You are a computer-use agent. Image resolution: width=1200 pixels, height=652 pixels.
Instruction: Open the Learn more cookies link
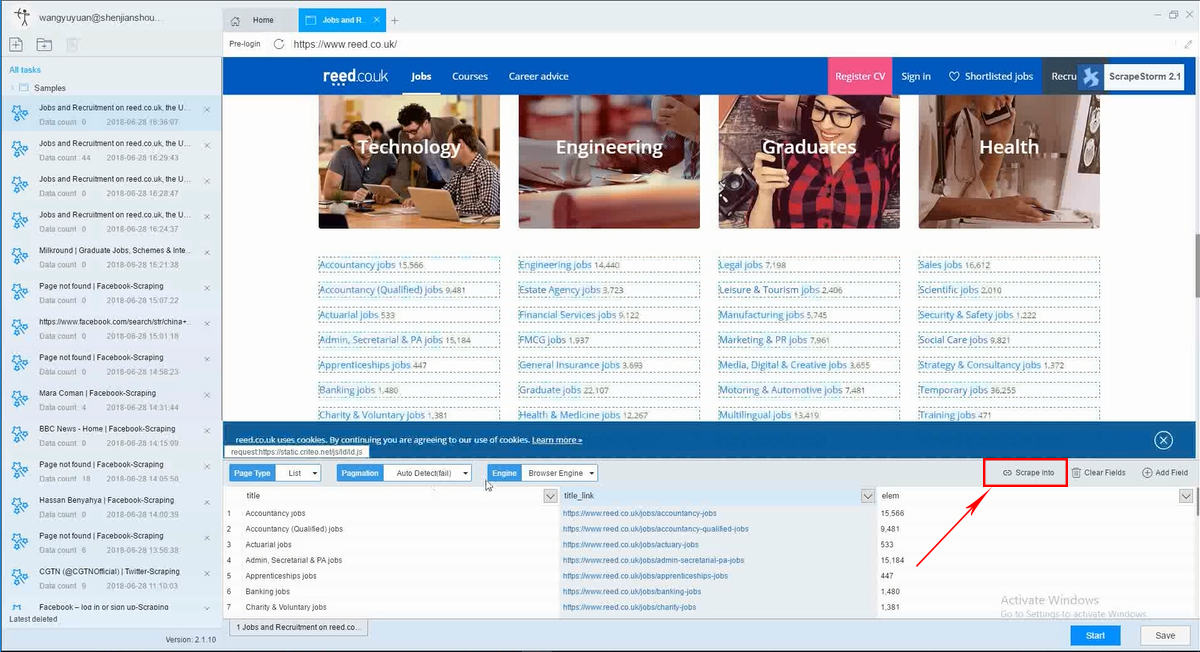click(x=557, y=440)
